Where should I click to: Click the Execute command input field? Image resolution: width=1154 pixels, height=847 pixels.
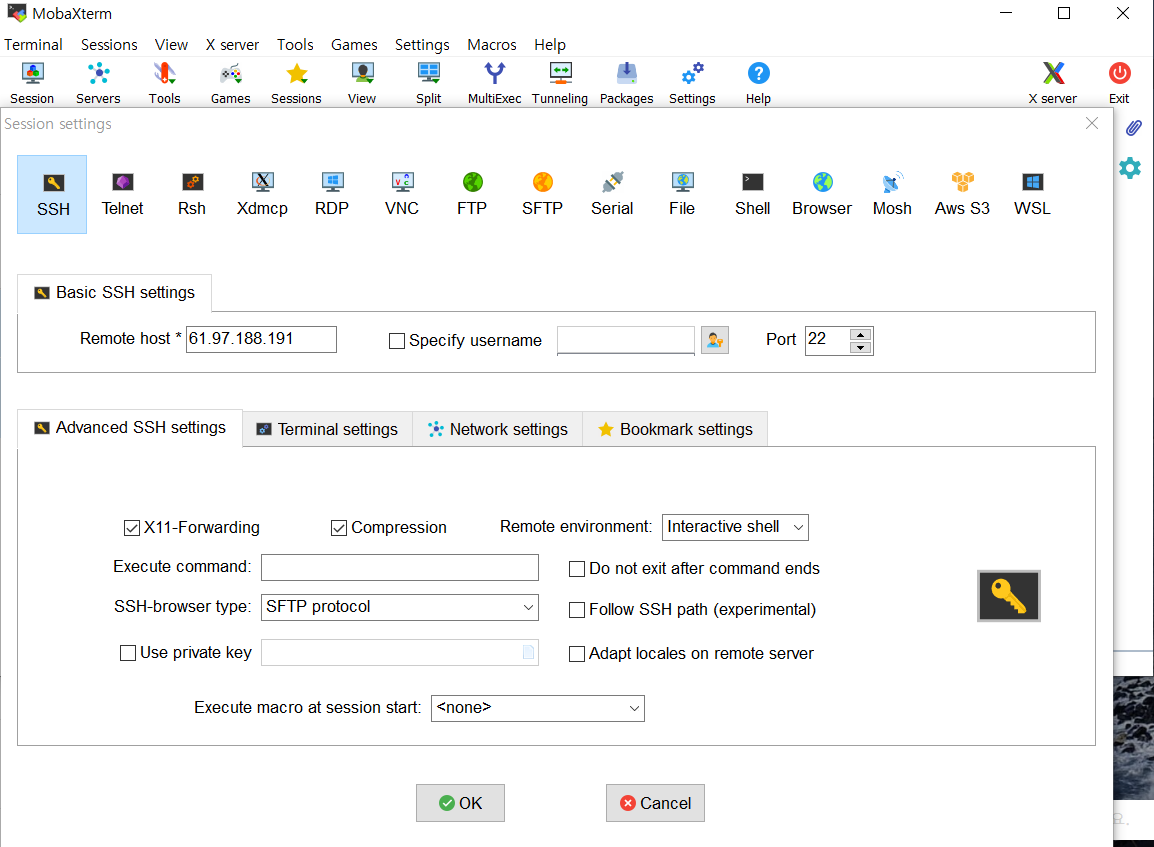(x=400, y=567)
